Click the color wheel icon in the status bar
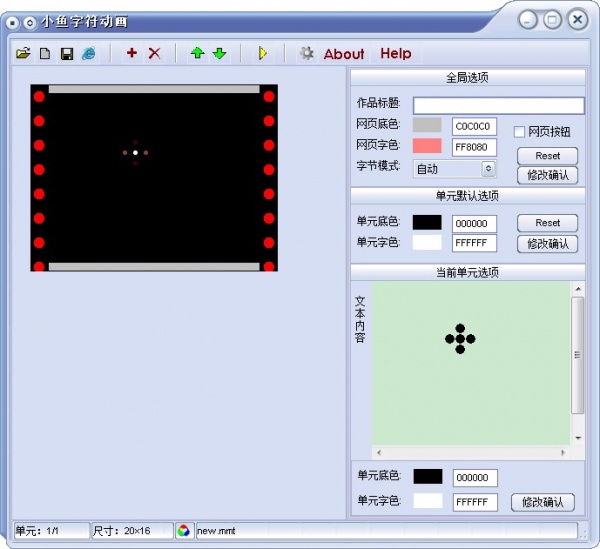This screenshot has height=549, width=600. coord(184,531)
